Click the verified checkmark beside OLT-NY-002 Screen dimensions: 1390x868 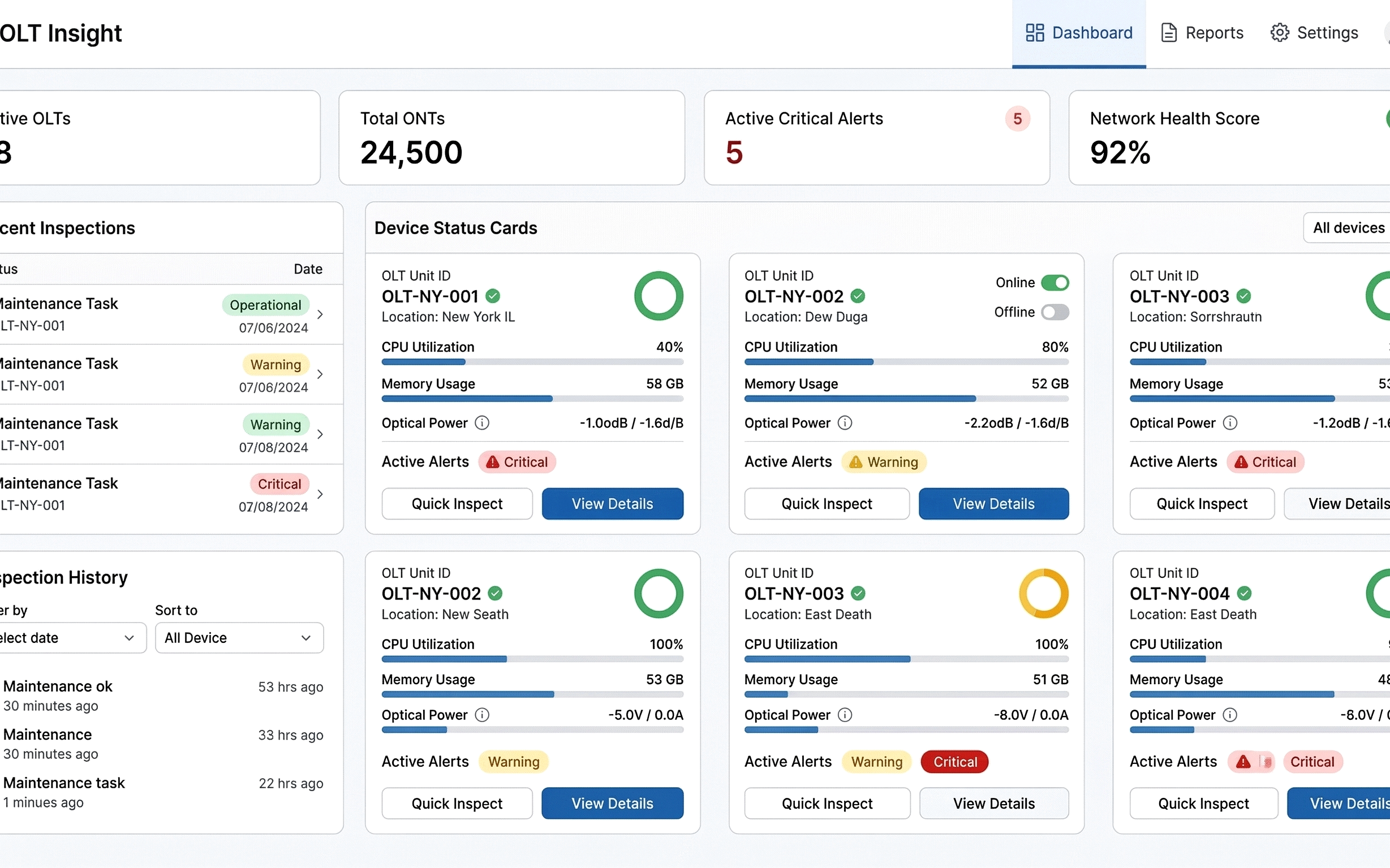point(858,296)
